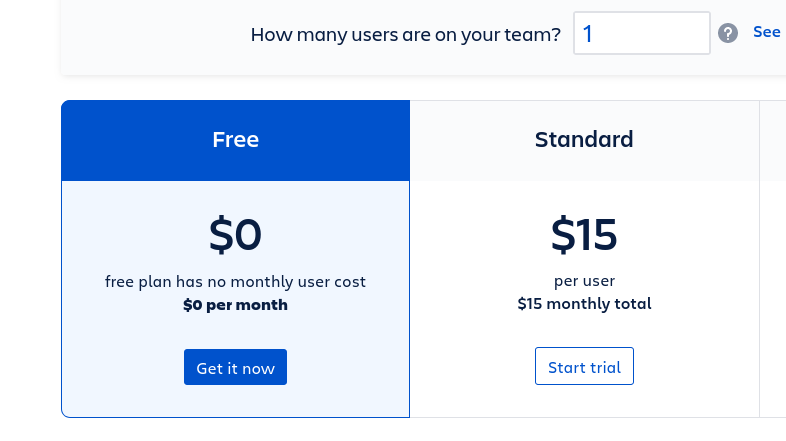Click the "$0 per month" bold text
Image resolution: width=786 pixels, height=441 pixels.
pos(236,305)
